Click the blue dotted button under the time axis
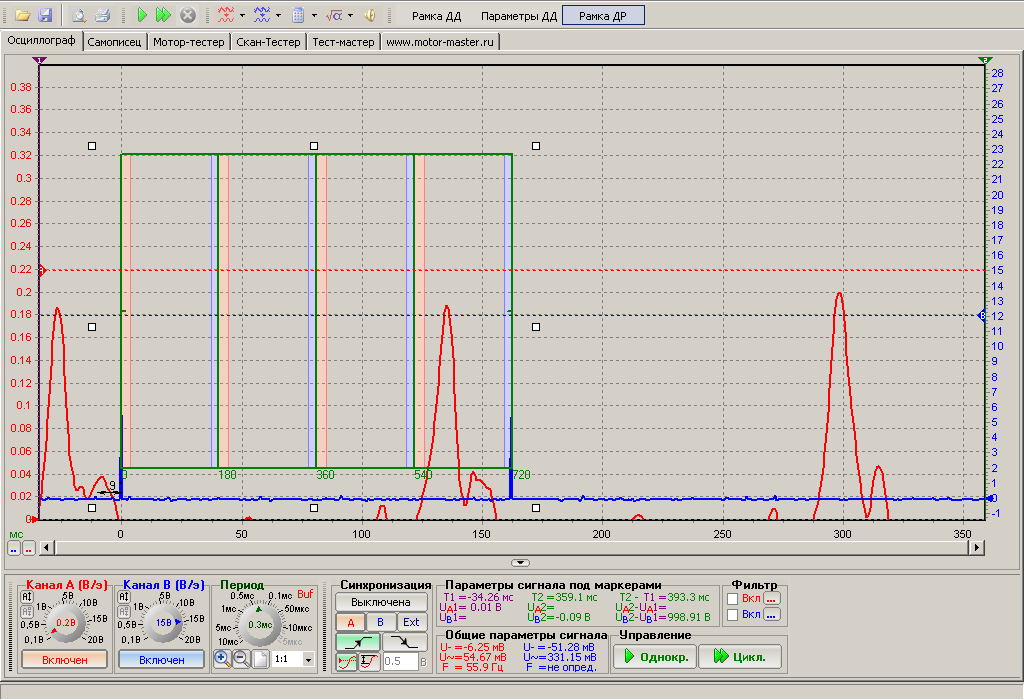1024x700 pixels. [14, 549]
